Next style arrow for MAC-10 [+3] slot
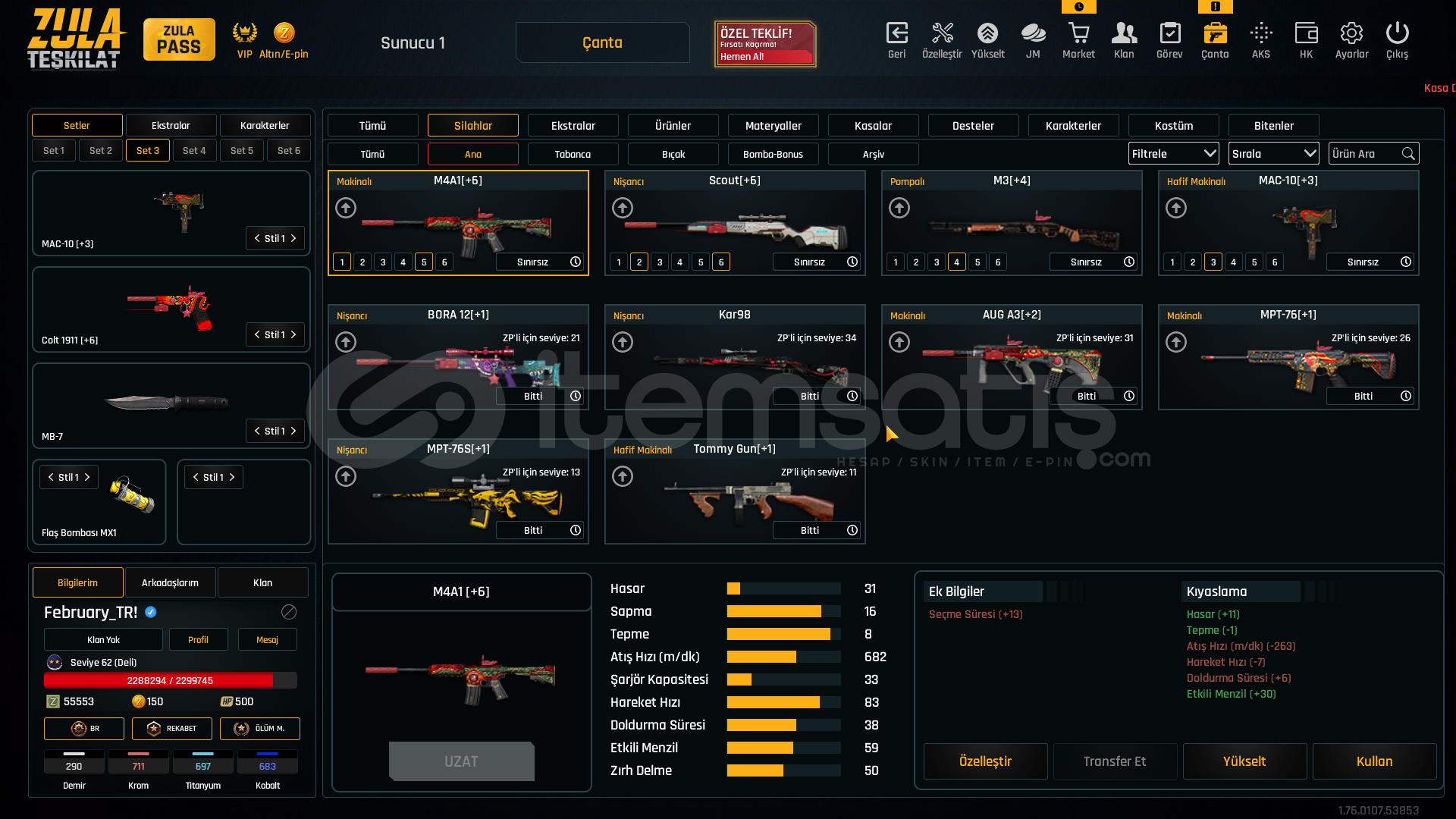This screenshot has width=1456, height=819. tap(294, 238)
